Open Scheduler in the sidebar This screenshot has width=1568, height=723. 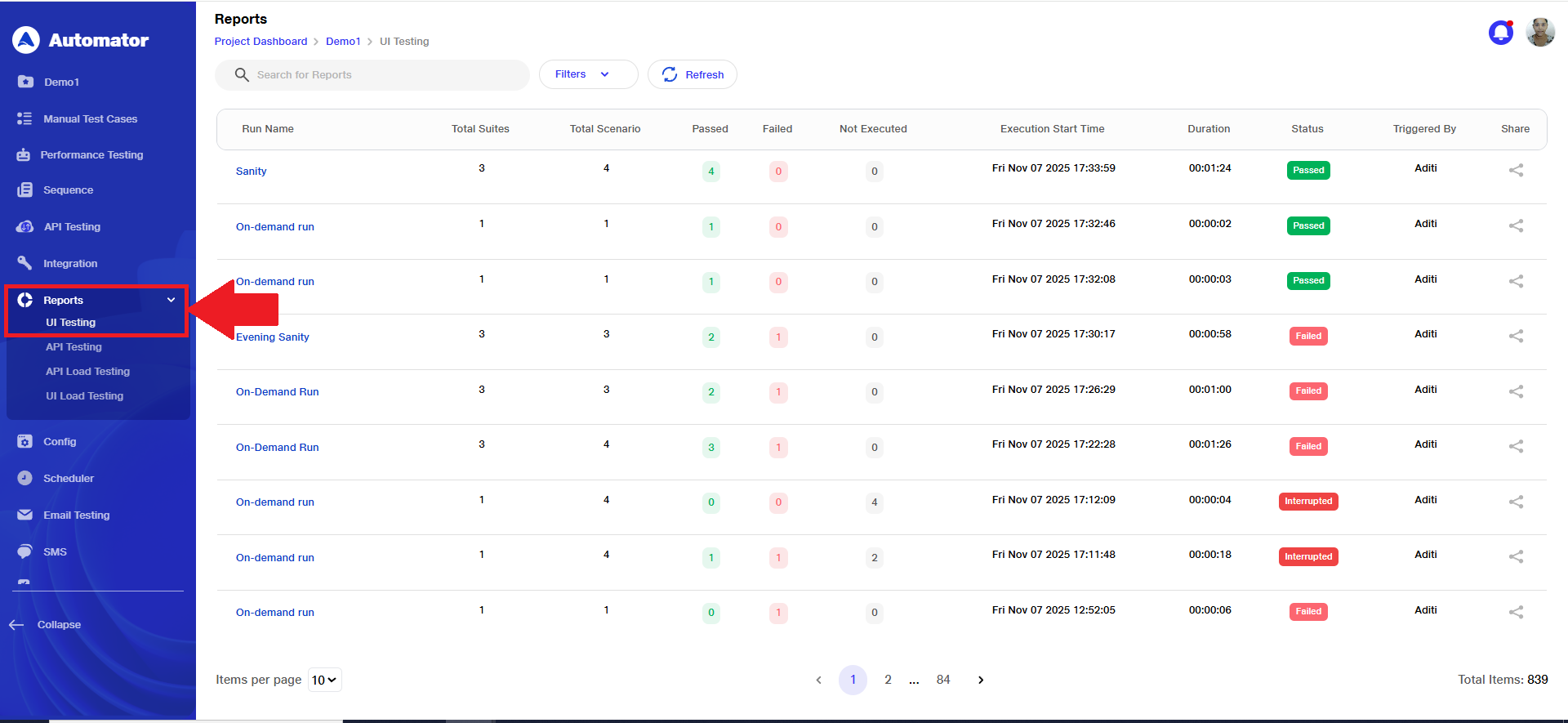[x=68, y=479]
